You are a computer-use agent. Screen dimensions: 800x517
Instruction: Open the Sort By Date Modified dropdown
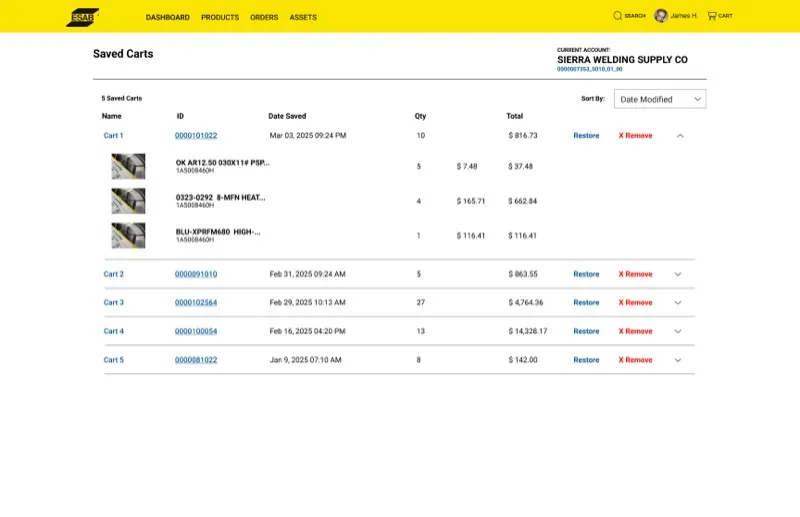pyautogui.click(x=659, y=99)
